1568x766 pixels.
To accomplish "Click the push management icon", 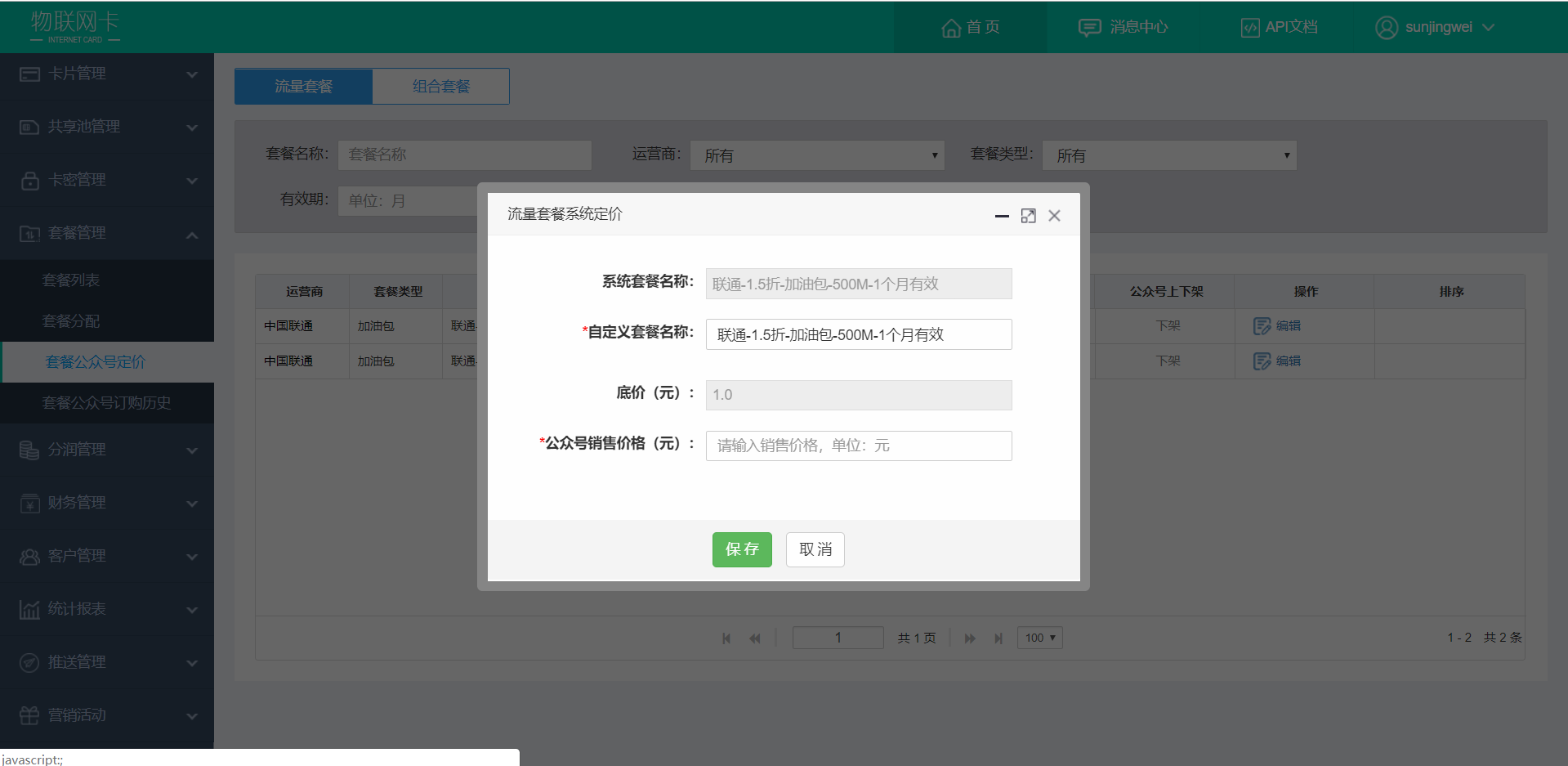I will click(x=29, y=663).
